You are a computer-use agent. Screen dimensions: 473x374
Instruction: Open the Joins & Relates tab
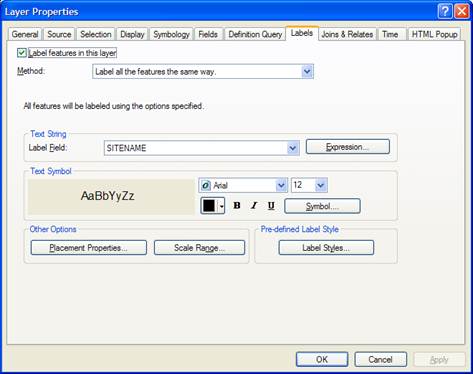point(347,34)
